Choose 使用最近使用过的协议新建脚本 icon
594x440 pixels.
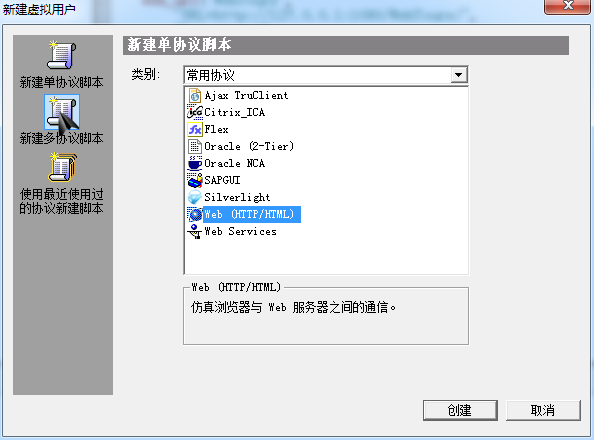pos(63,168)
